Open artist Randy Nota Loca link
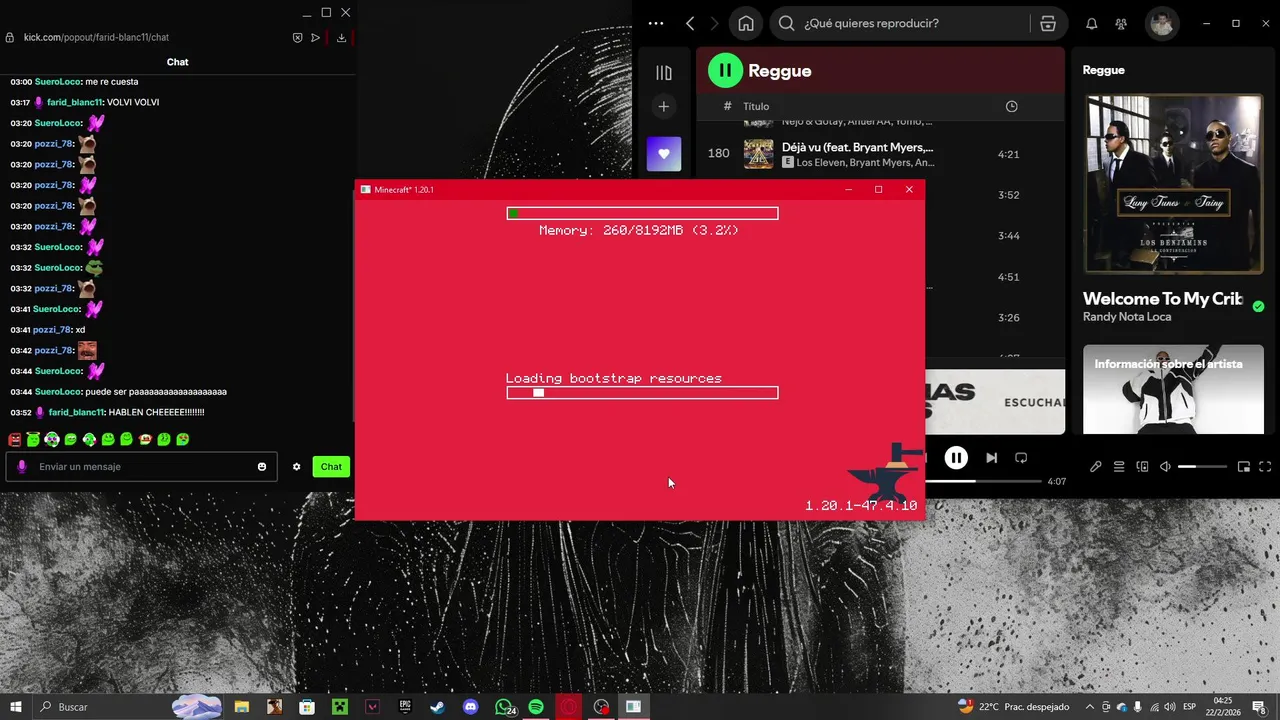The height and width of the screenshot is (720, 1280). pyautogui.click(x=1127, y=317)
